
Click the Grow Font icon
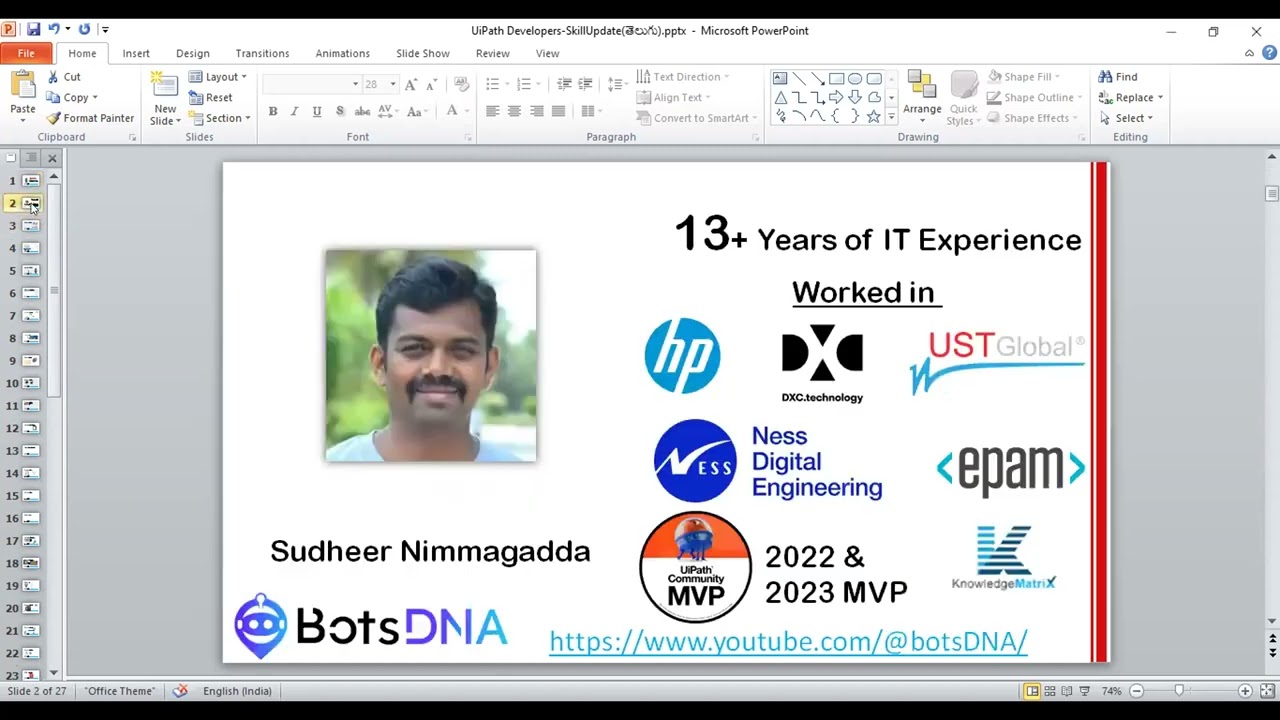(411, 84)
